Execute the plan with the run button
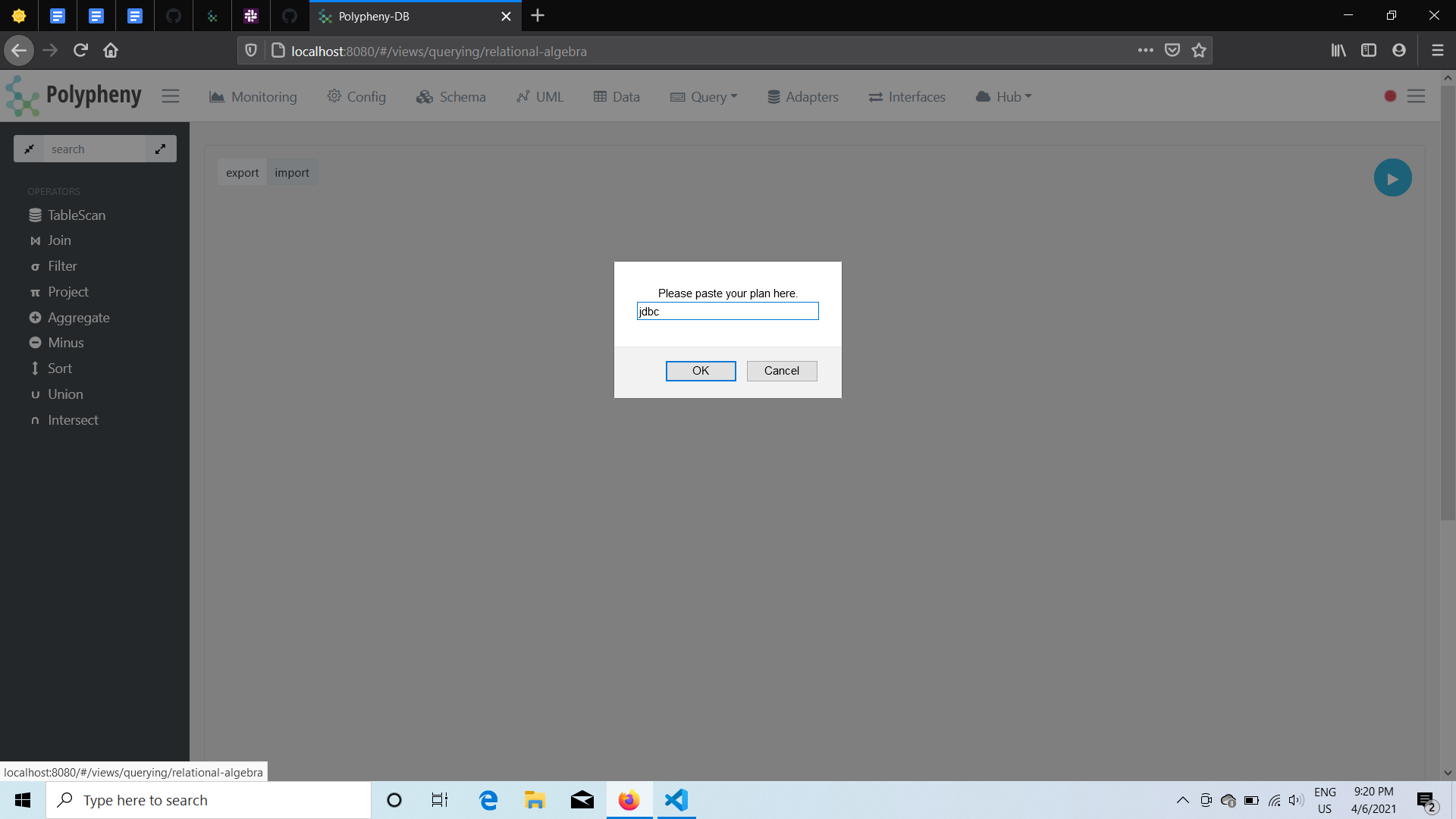 tap(1392, 177)
